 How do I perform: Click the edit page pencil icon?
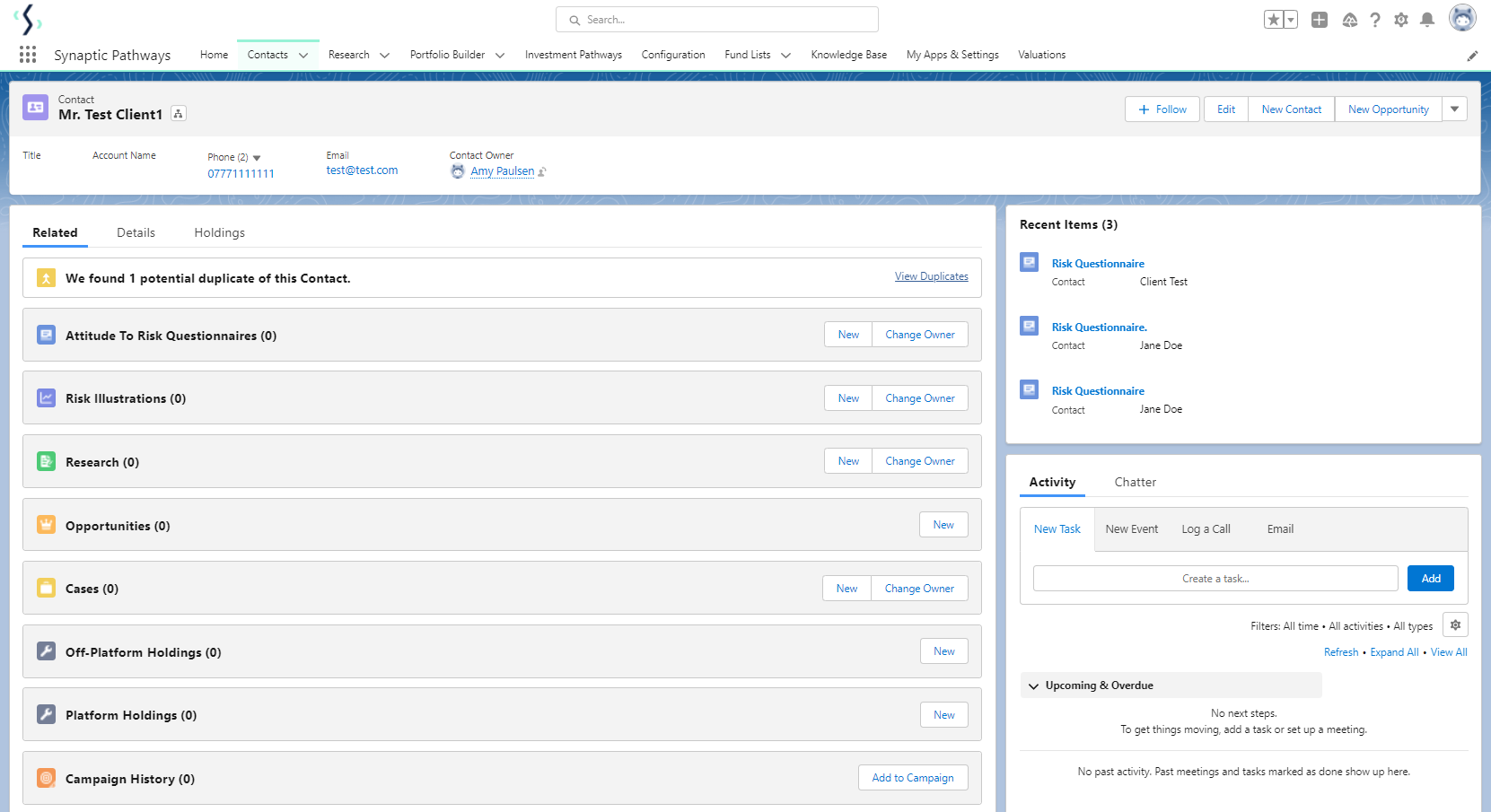1472,56
